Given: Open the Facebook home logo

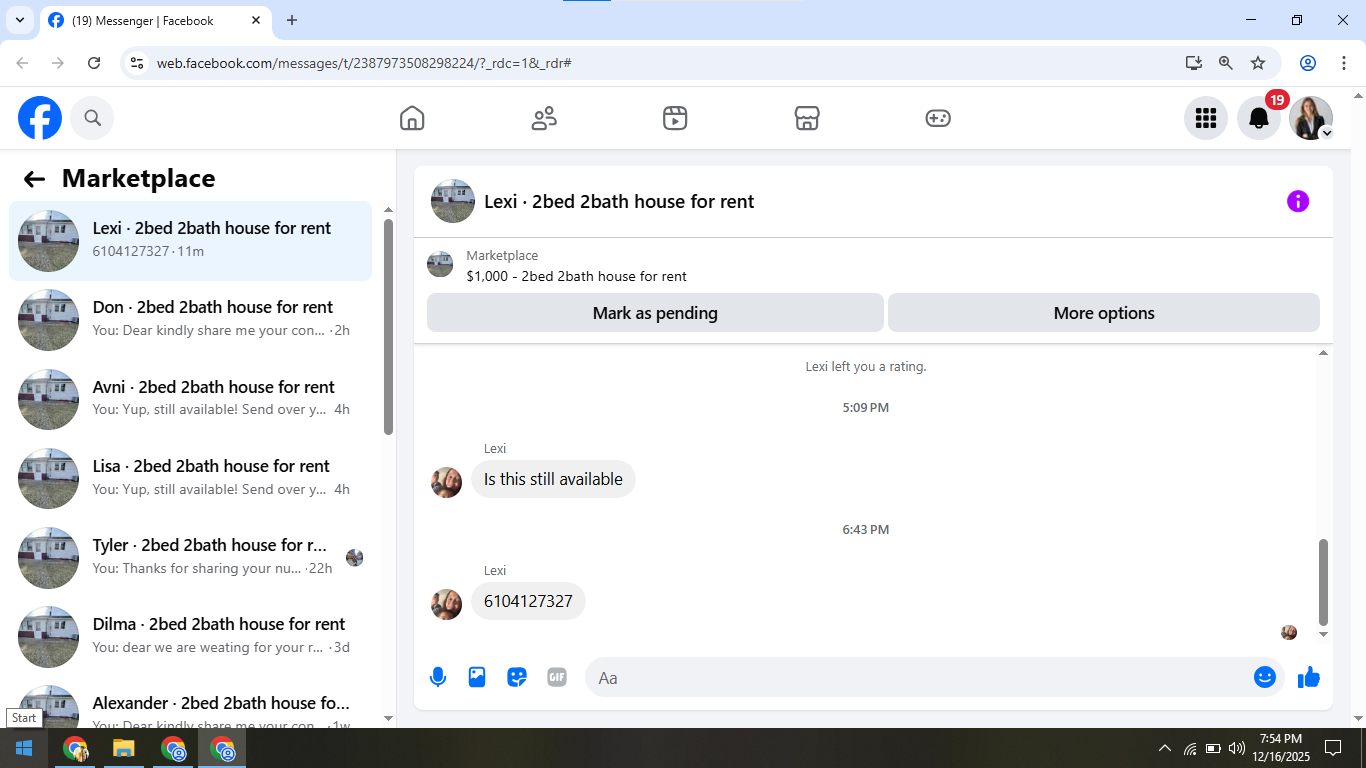Looking at the screenshot, I should click(40, 118).
